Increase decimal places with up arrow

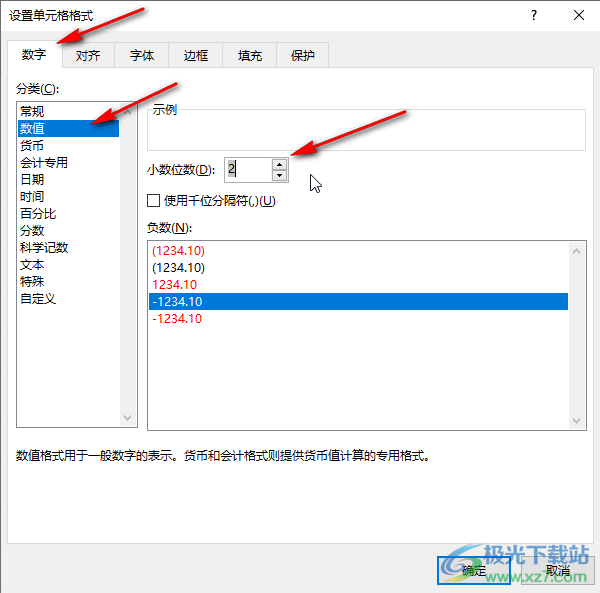(280, 165)
